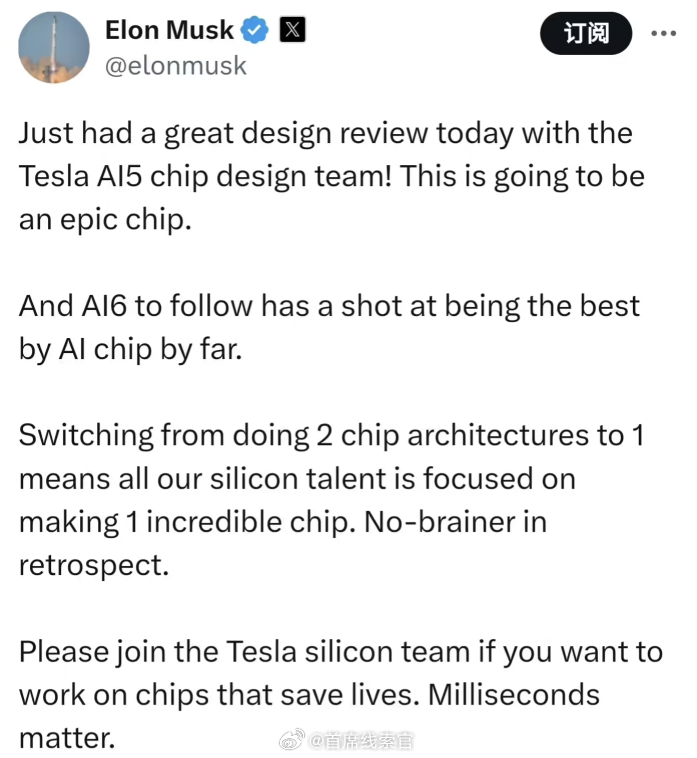This screenshot has width=697, height=758.
Task: Click the 'Just had a great design review' line
Action: click(x=326, y=133)
